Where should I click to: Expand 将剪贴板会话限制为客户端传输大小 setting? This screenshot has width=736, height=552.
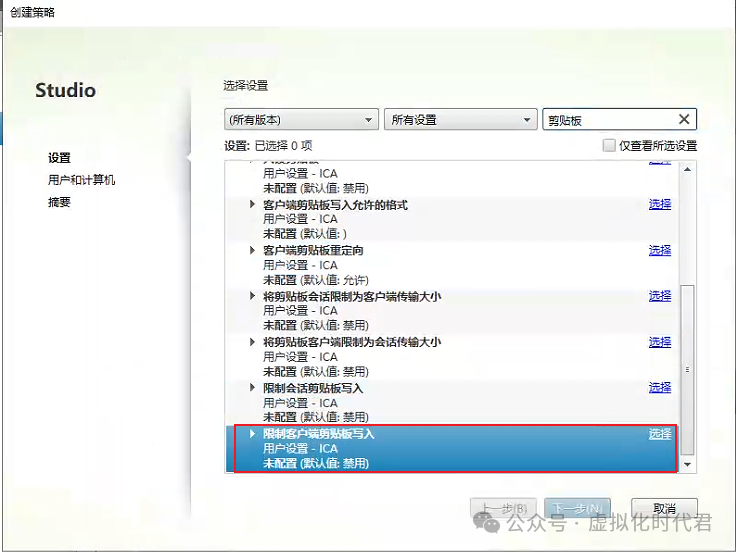pos(252,296)
